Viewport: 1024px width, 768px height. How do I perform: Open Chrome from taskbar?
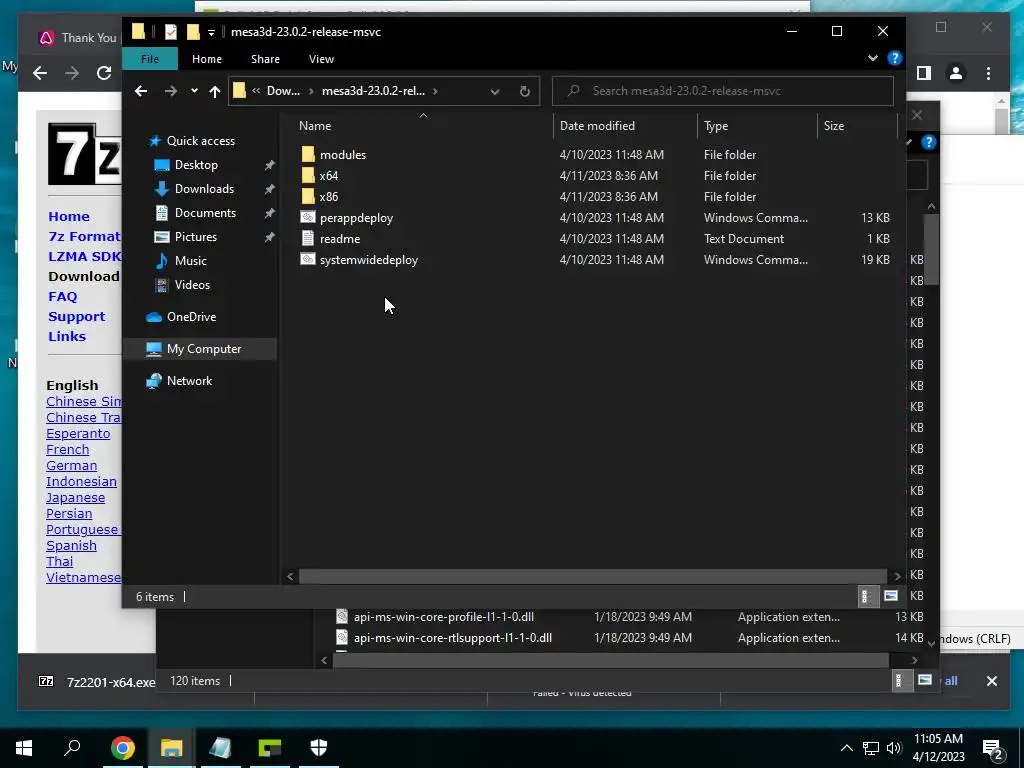(123, 748)
